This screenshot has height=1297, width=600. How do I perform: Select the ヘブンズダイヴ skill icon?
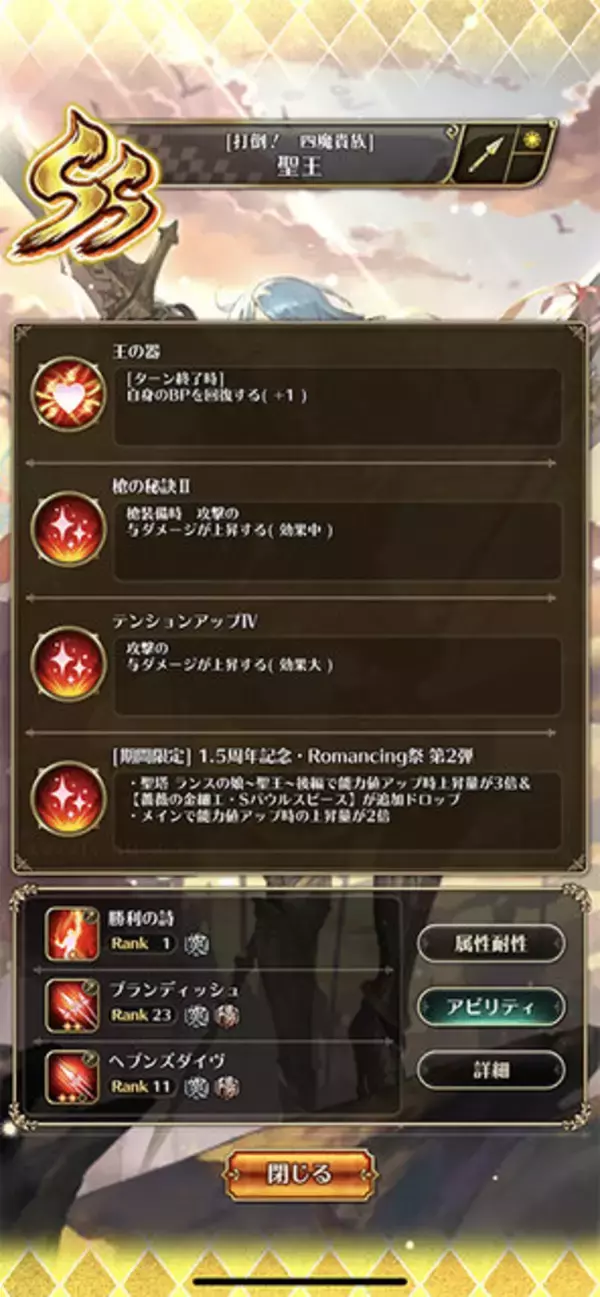pyautogui.click(x=72, y=1075)
